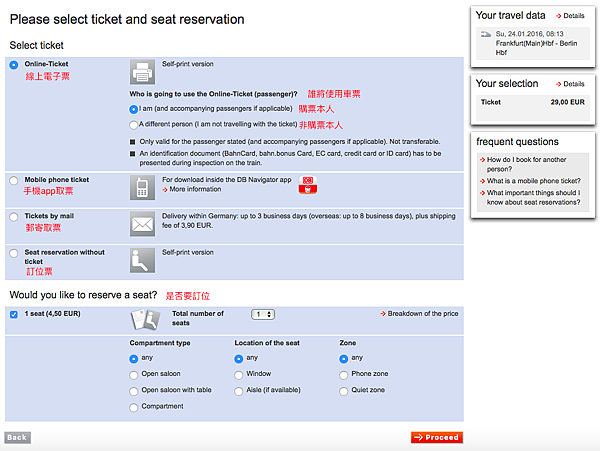The image size is (600, 451).
Task: Click the seat icon for reservation without ticket
Action: (141, 260)
